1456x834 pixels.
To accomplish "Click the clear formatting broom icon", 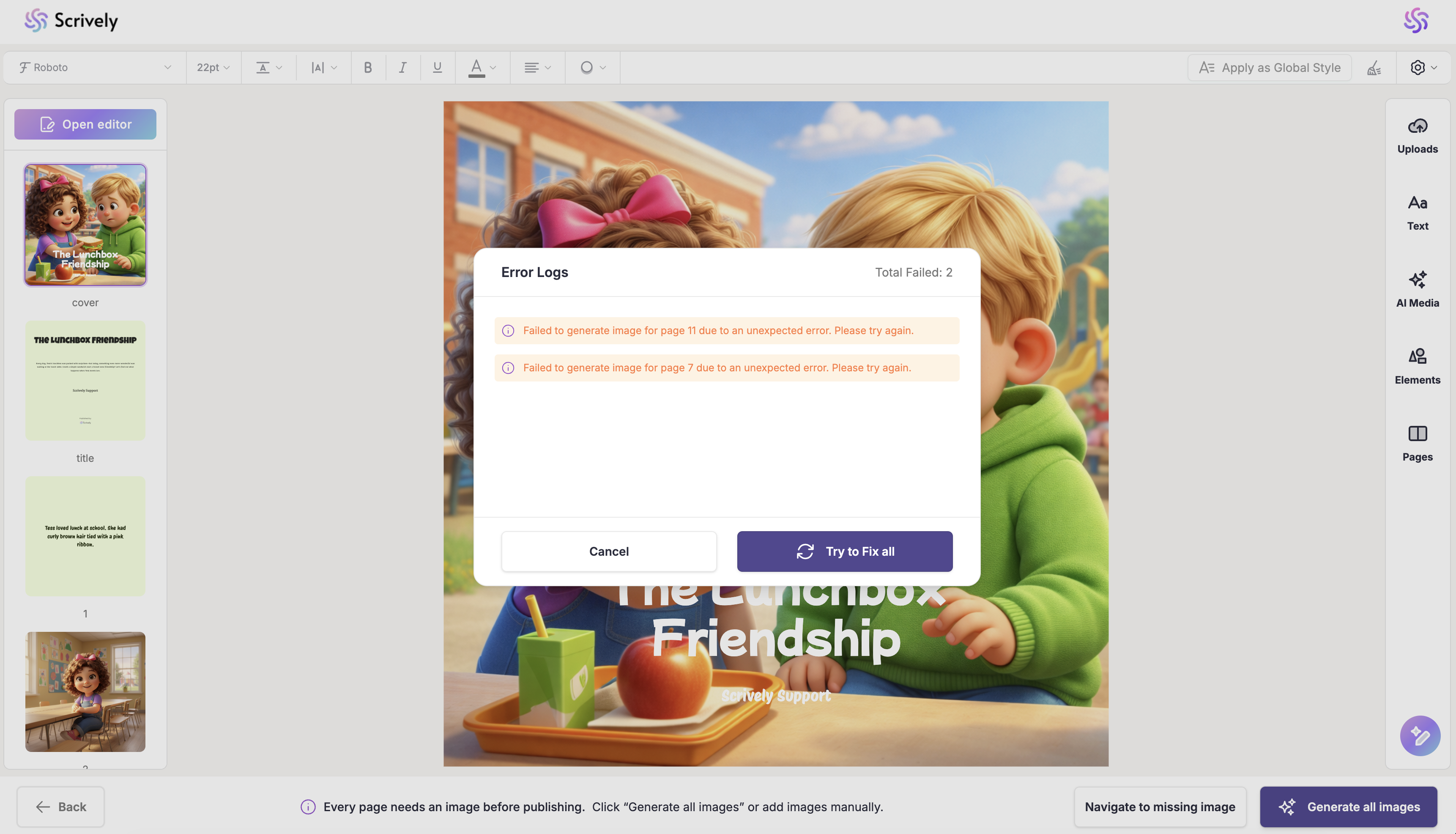I will (1374, 68).
